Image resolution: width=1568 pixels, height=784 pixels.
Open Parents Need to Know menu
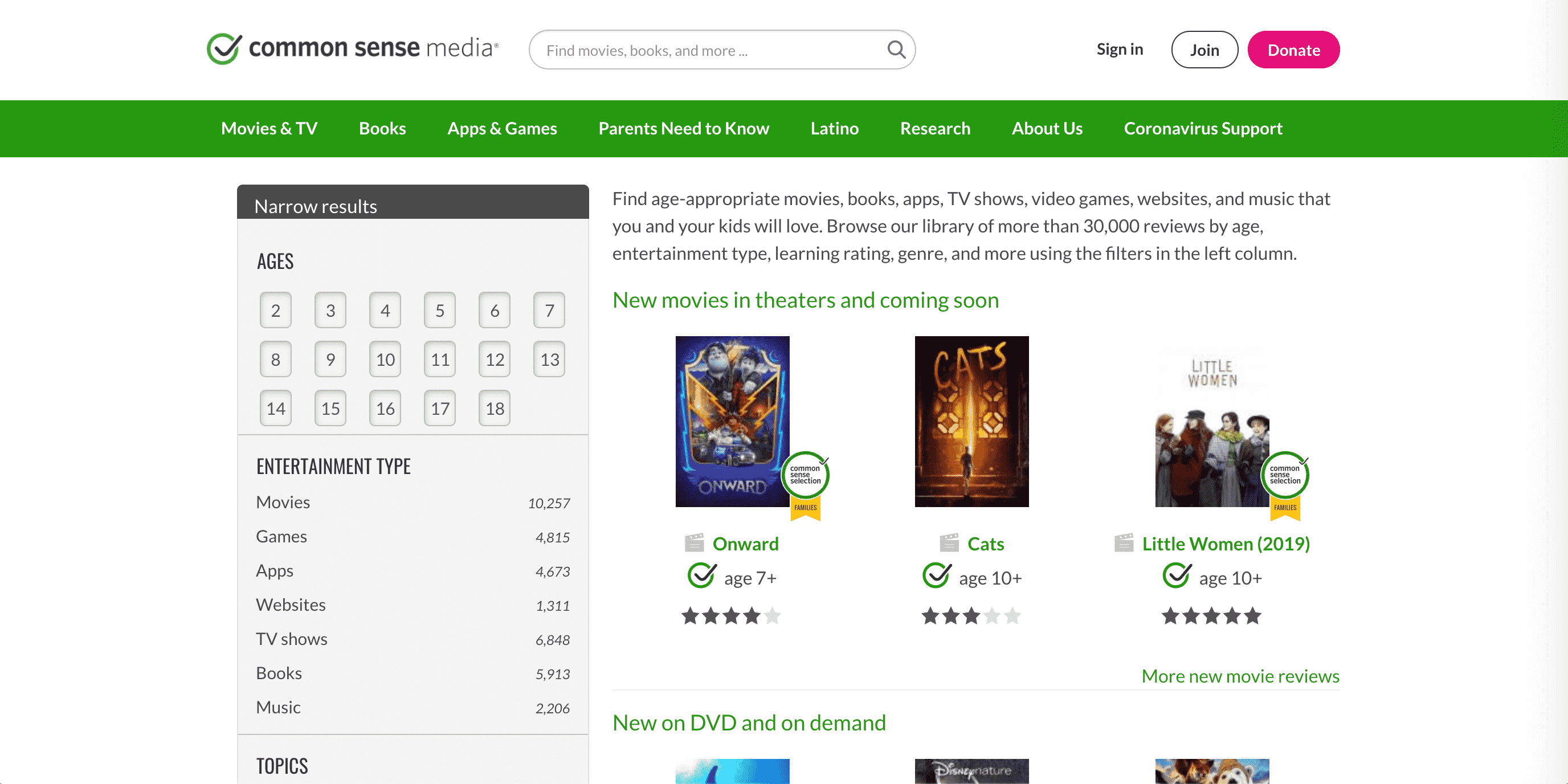point(684,128)
